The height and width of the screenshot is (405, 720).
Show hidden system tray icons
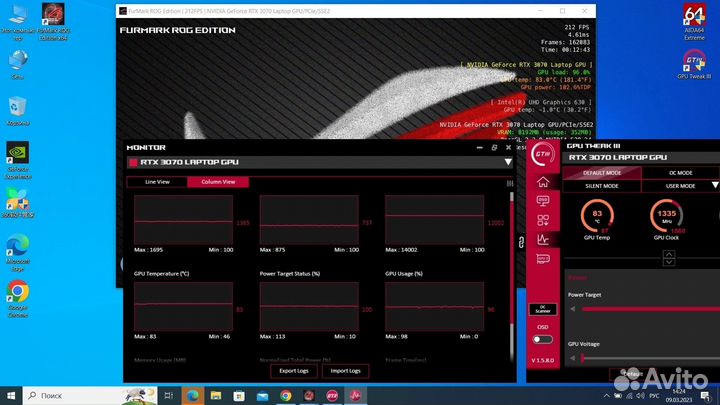tap(606, 395)
